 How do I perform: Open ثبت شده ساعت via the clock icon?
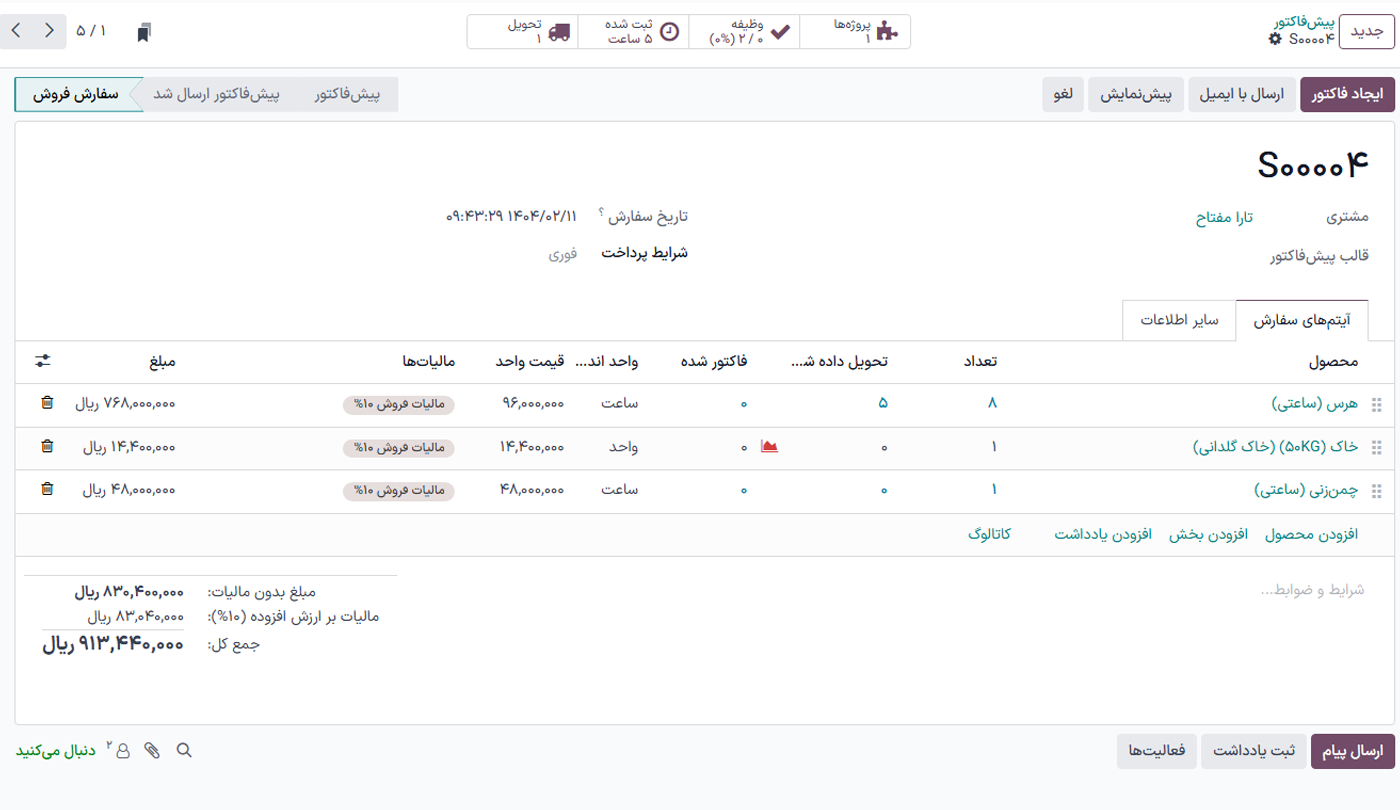670,29
